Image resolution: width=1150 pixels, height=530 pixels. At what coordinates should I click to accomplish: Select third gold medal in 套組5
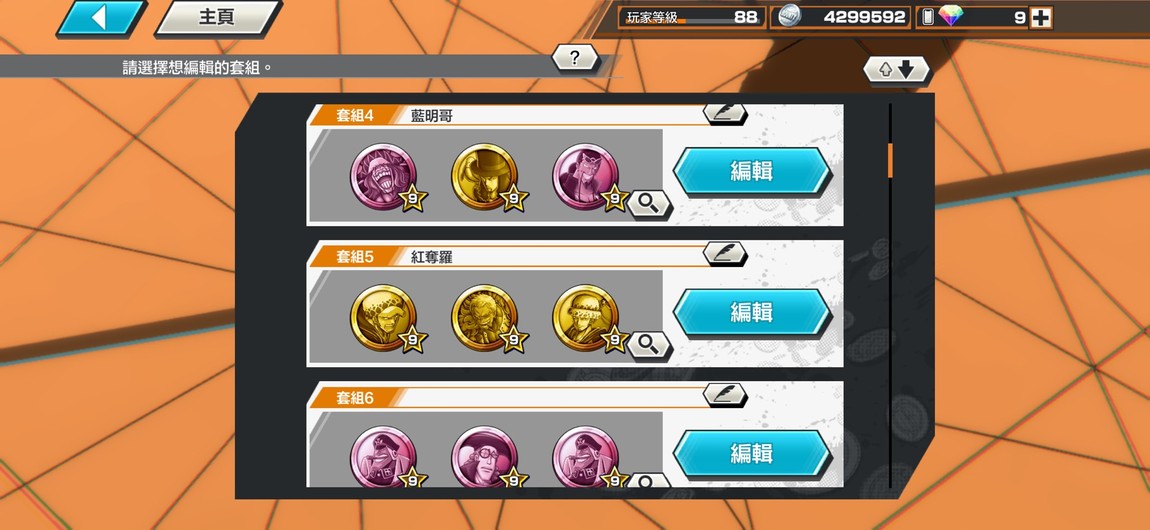pyautogui.click(x=586, y=317)
